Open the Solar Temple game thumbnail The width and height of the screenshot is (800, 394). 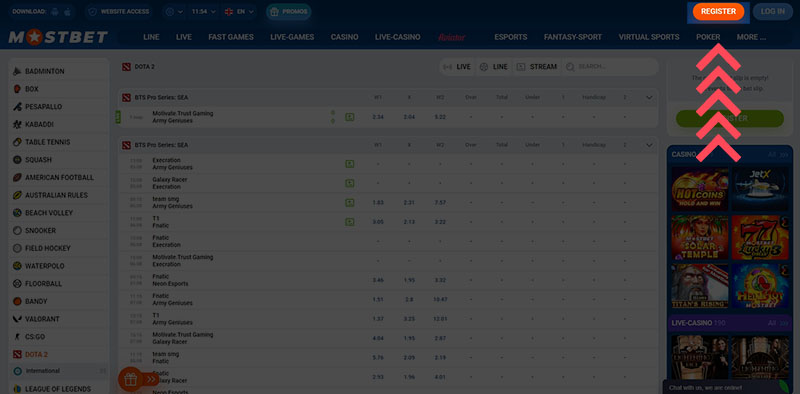[x=699, y=238]
